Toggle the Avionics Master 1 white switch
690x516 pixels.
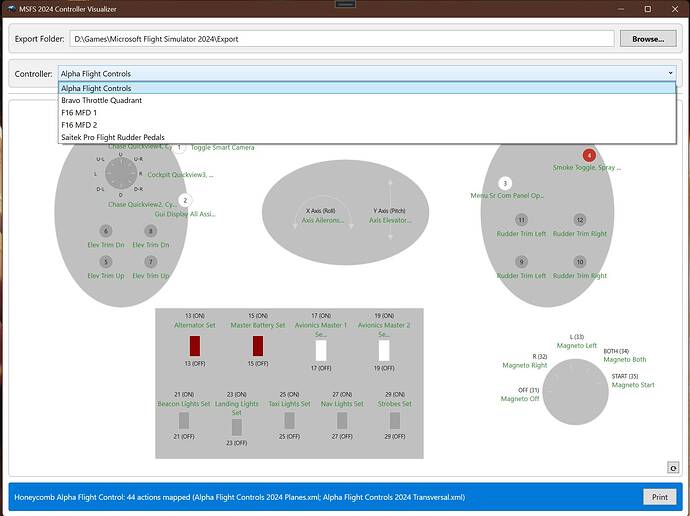321,351
